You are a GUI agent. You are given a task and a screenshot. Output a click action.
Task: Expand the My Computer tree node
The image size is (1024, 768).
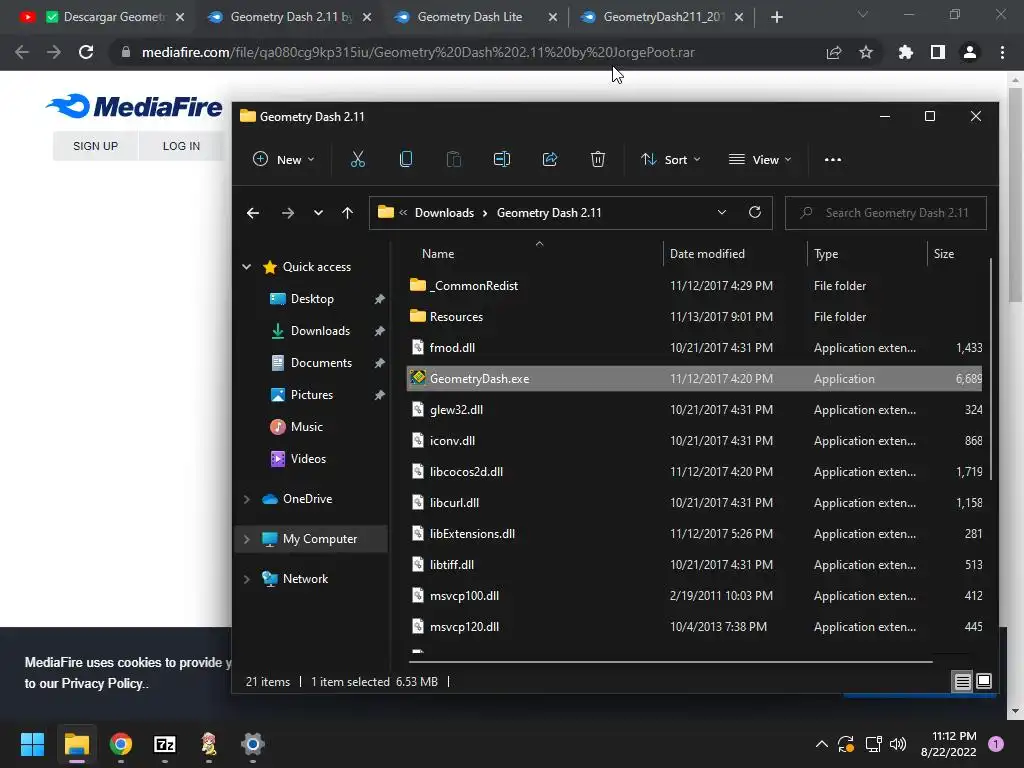(246, 539)
